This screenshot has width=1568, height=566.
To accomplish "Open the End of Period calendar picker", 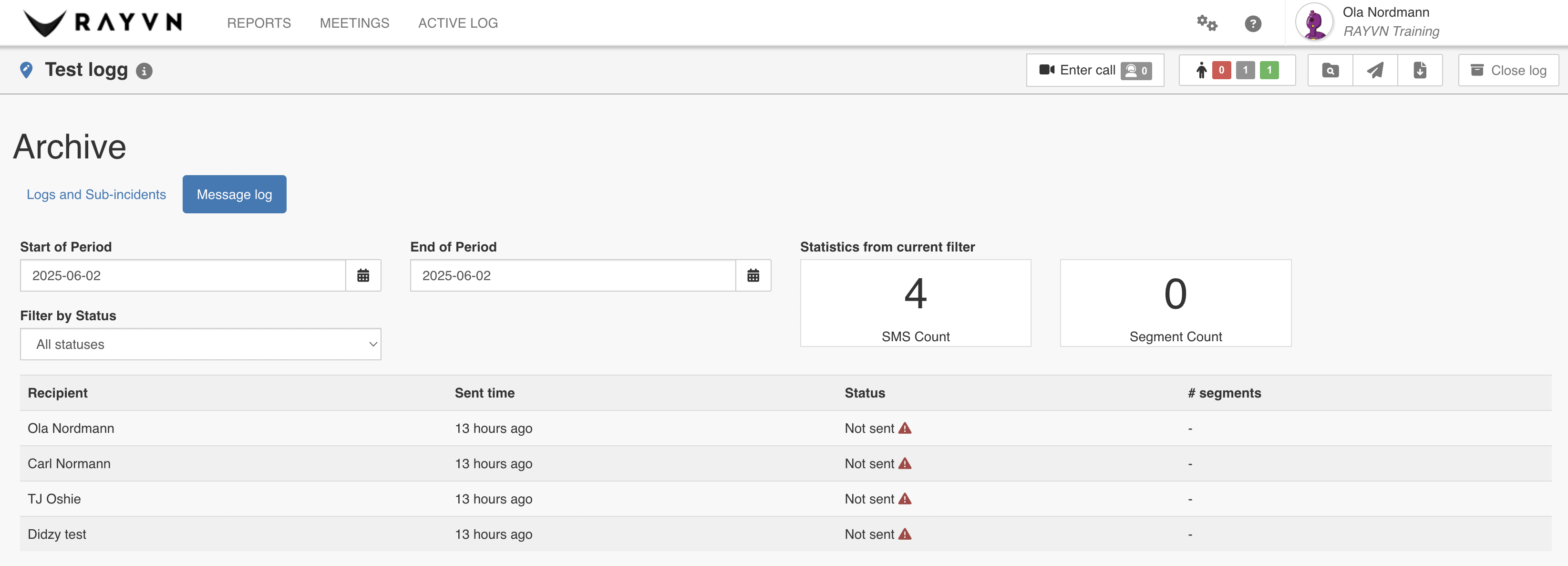I will coord(753,275).
